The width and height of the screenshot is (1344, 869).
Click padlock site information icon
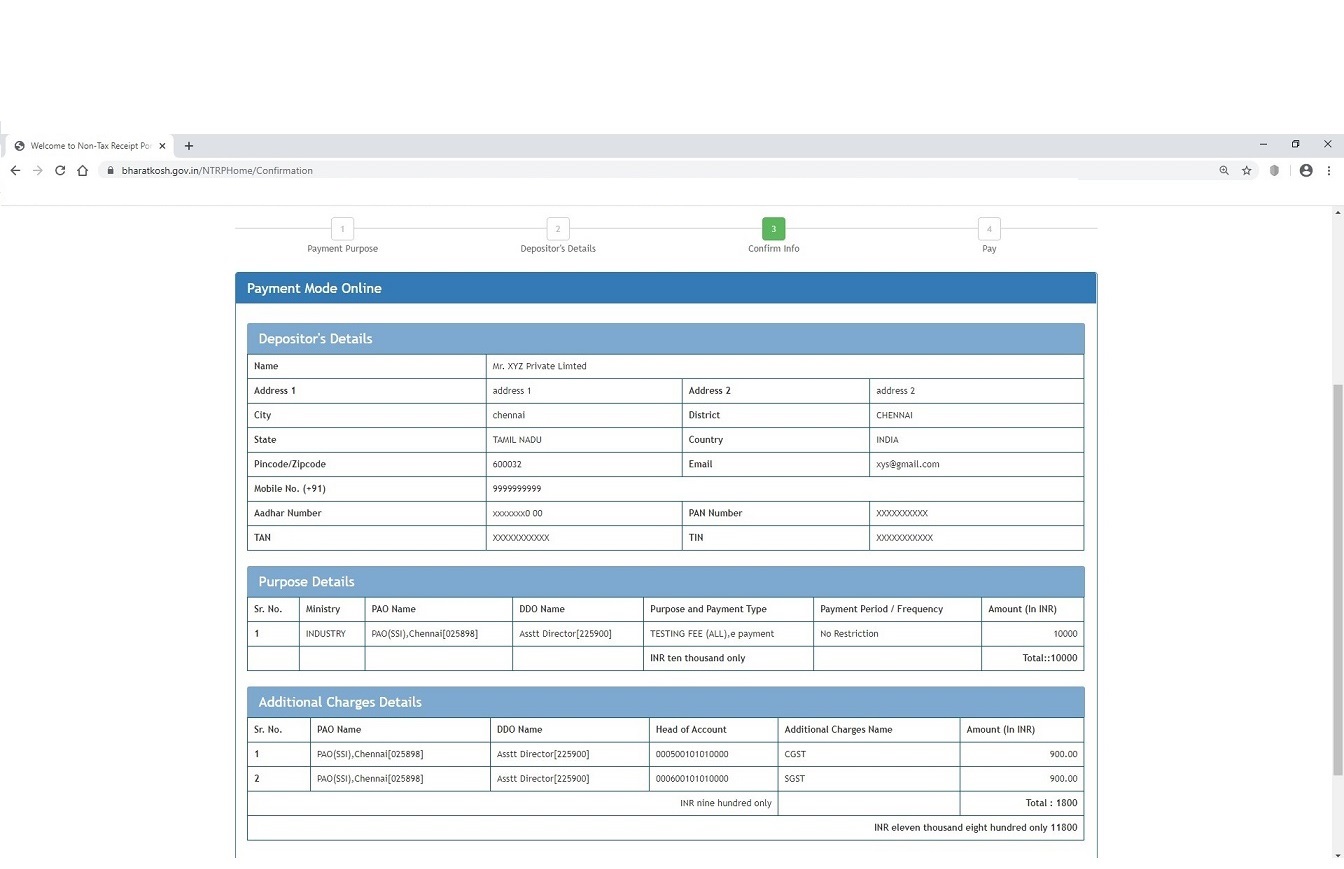(111, 171)
